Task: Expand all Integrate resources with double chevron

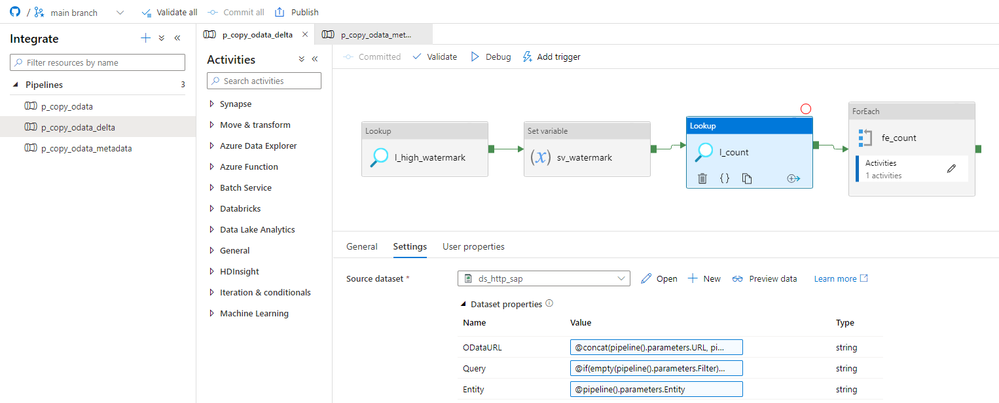Action: pos(162,38)
